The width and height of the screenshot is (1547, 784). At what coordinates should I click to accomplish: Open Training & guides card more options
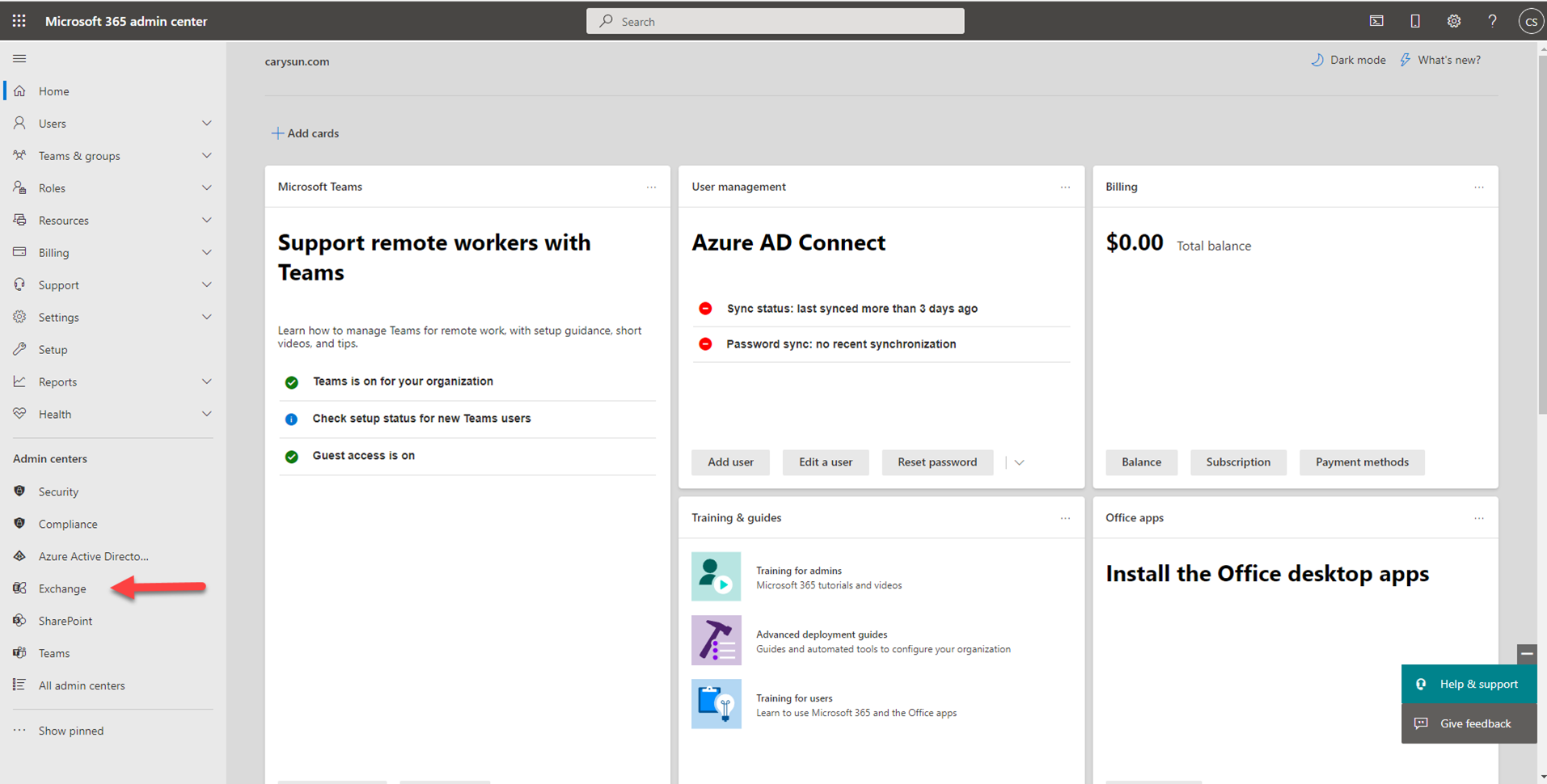point(1065,518)
